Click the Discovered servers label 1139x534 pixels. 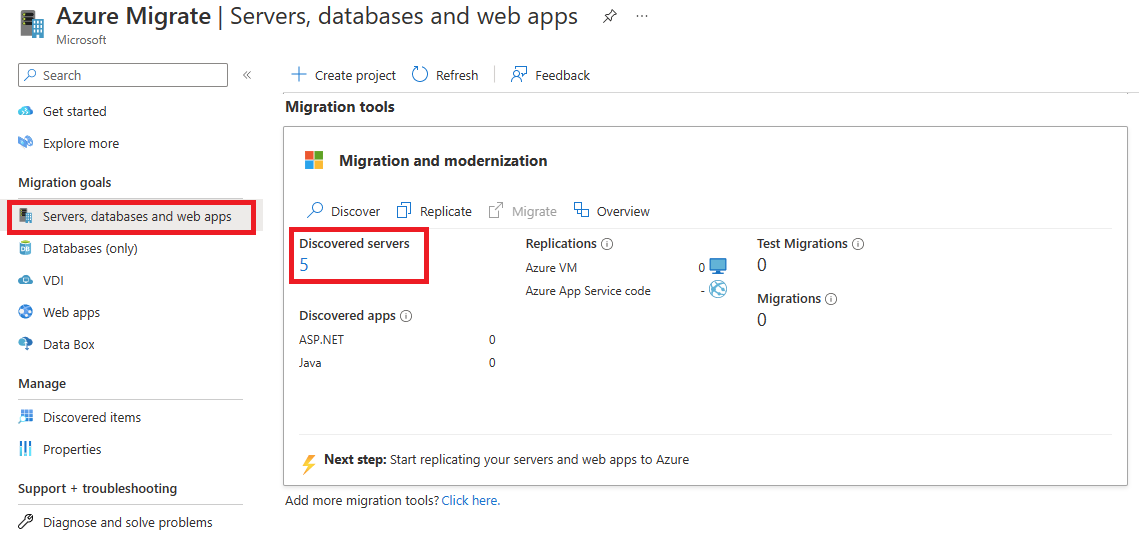coord(354,243)
